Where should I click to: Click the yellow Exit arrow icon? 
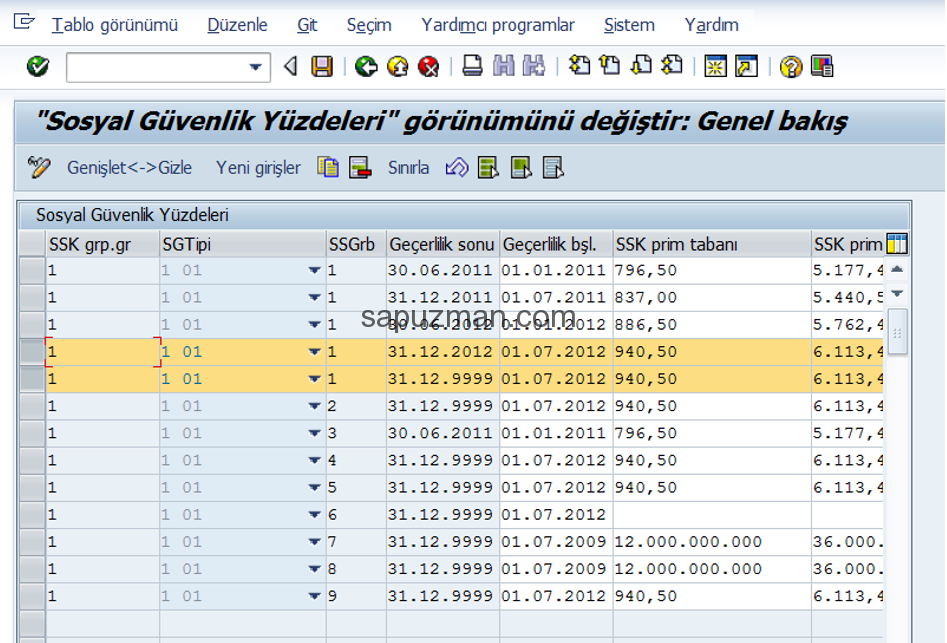tap(397, 66)
